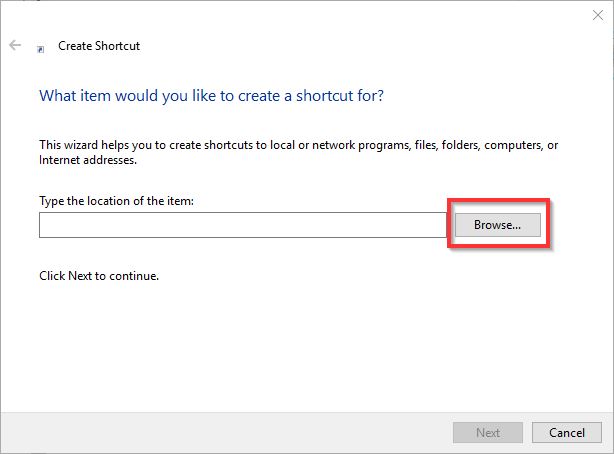Click the back arrow in the wizard header
This screenshot has height=454, width=614.
point(15,46)
